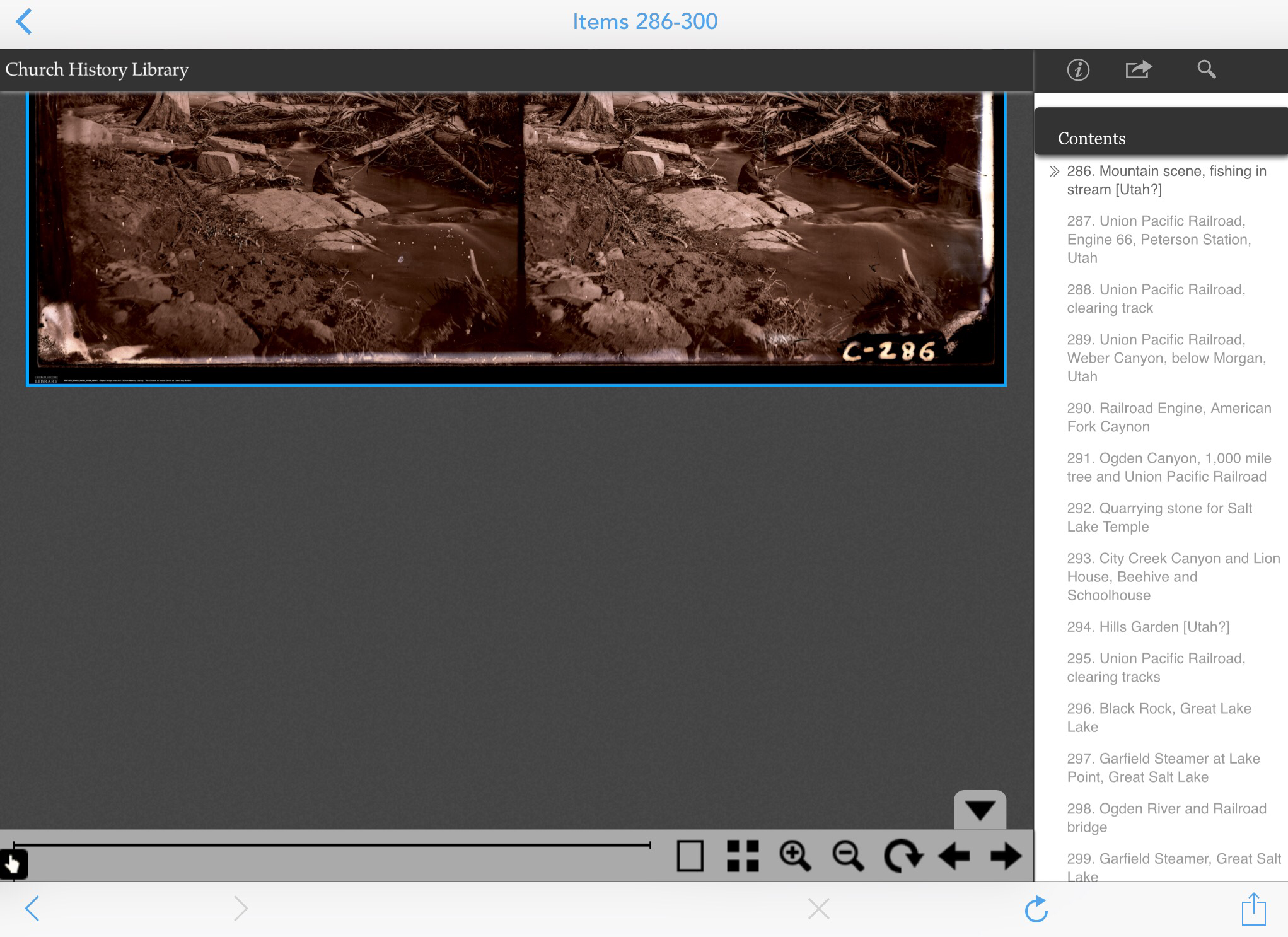Expand item 286 Mountain scene chevron
Screen dimensions: 1288x937
[1054, 172]
